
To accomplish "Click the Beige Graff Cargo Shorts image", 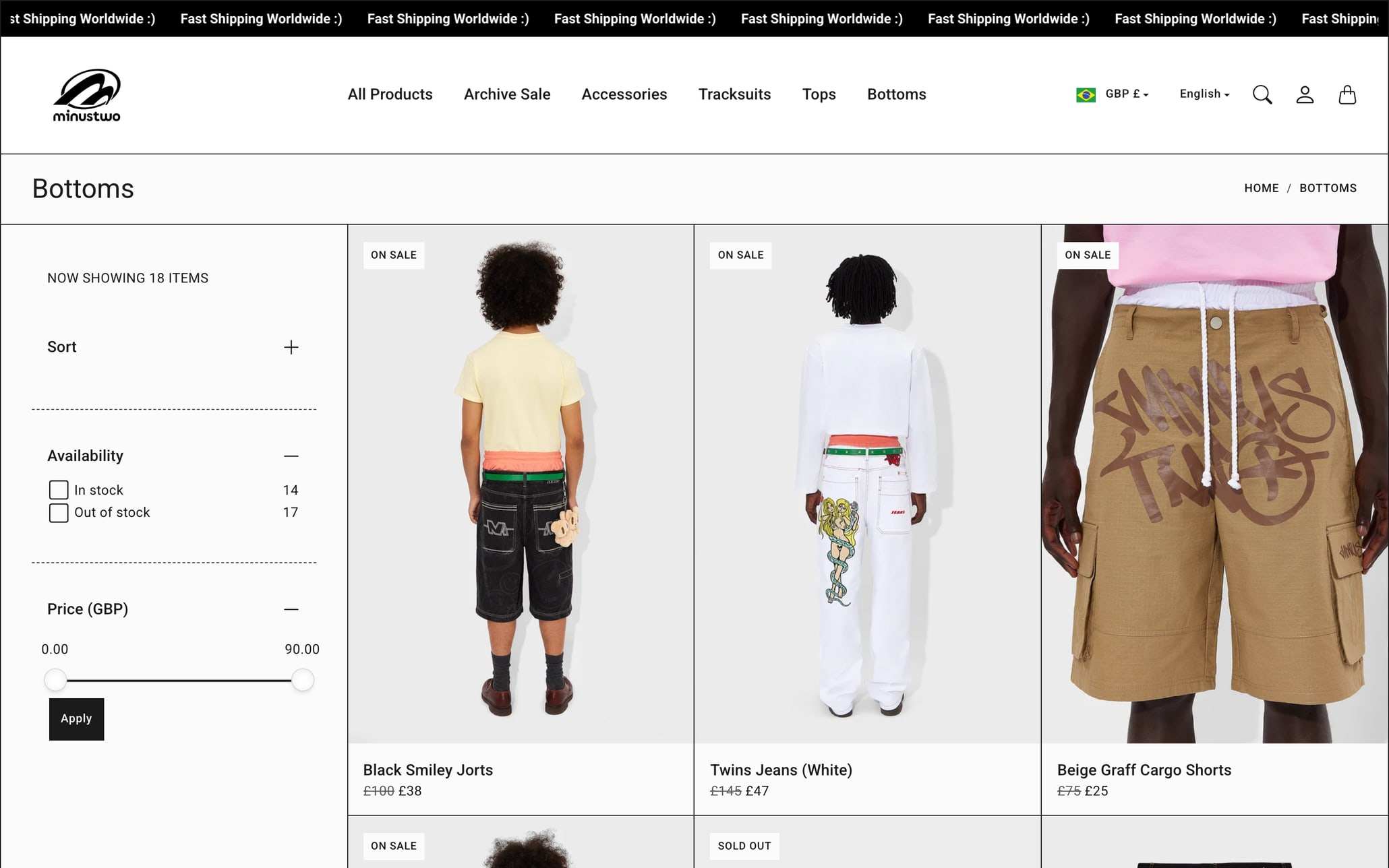I will (x=1214, y=484).
